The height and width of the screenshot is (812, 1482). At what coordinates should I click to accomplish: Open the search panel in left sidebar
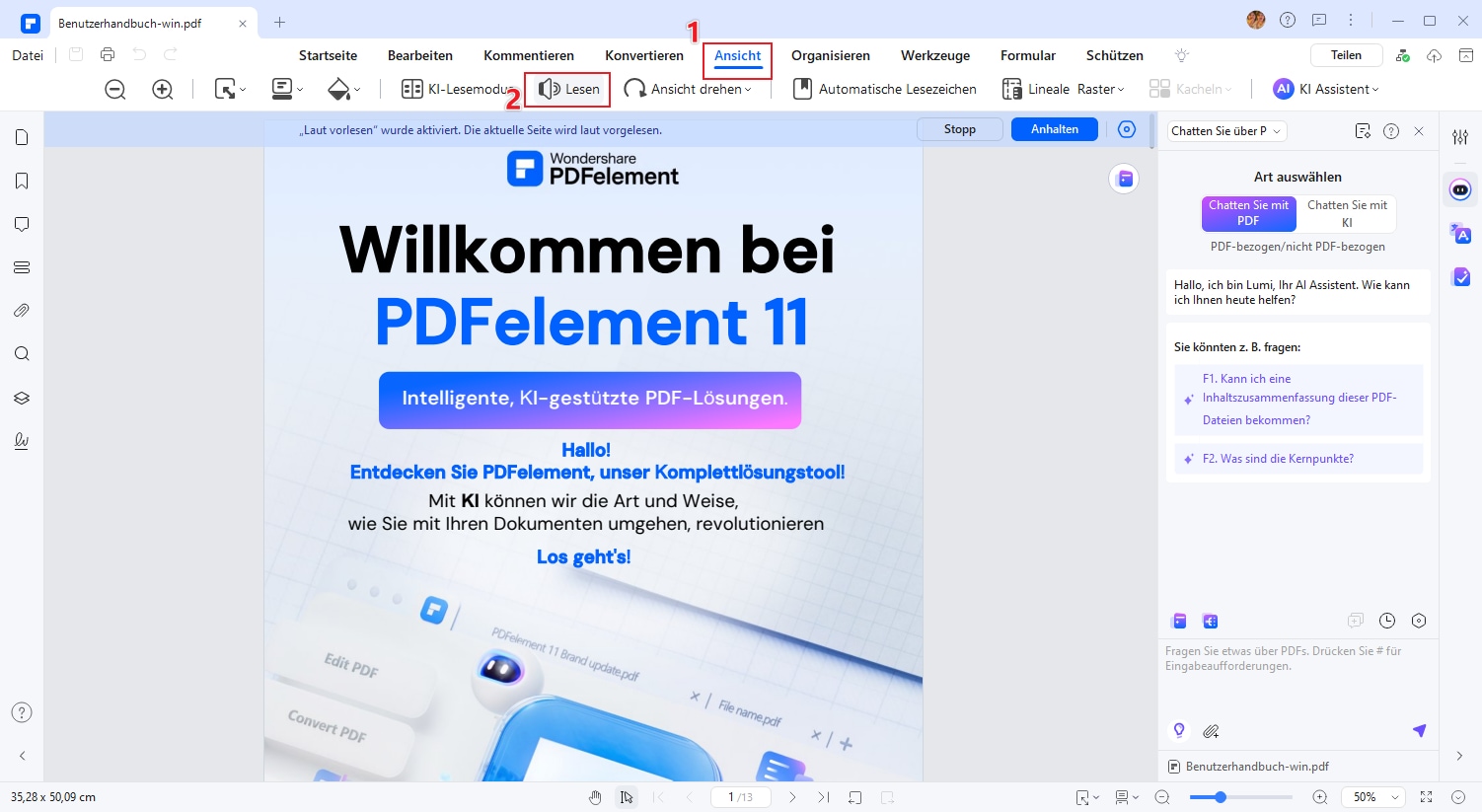point(22,354)
